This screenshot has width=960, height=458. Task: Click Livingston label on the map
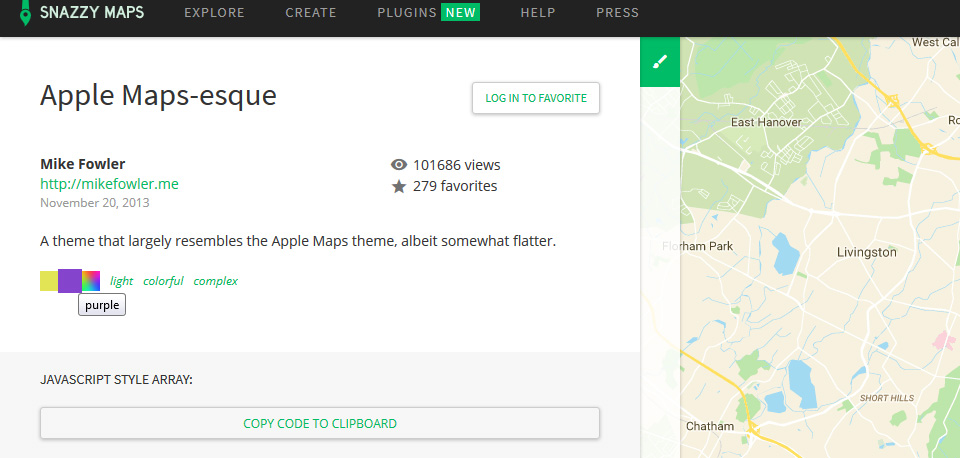coord(866,252)
